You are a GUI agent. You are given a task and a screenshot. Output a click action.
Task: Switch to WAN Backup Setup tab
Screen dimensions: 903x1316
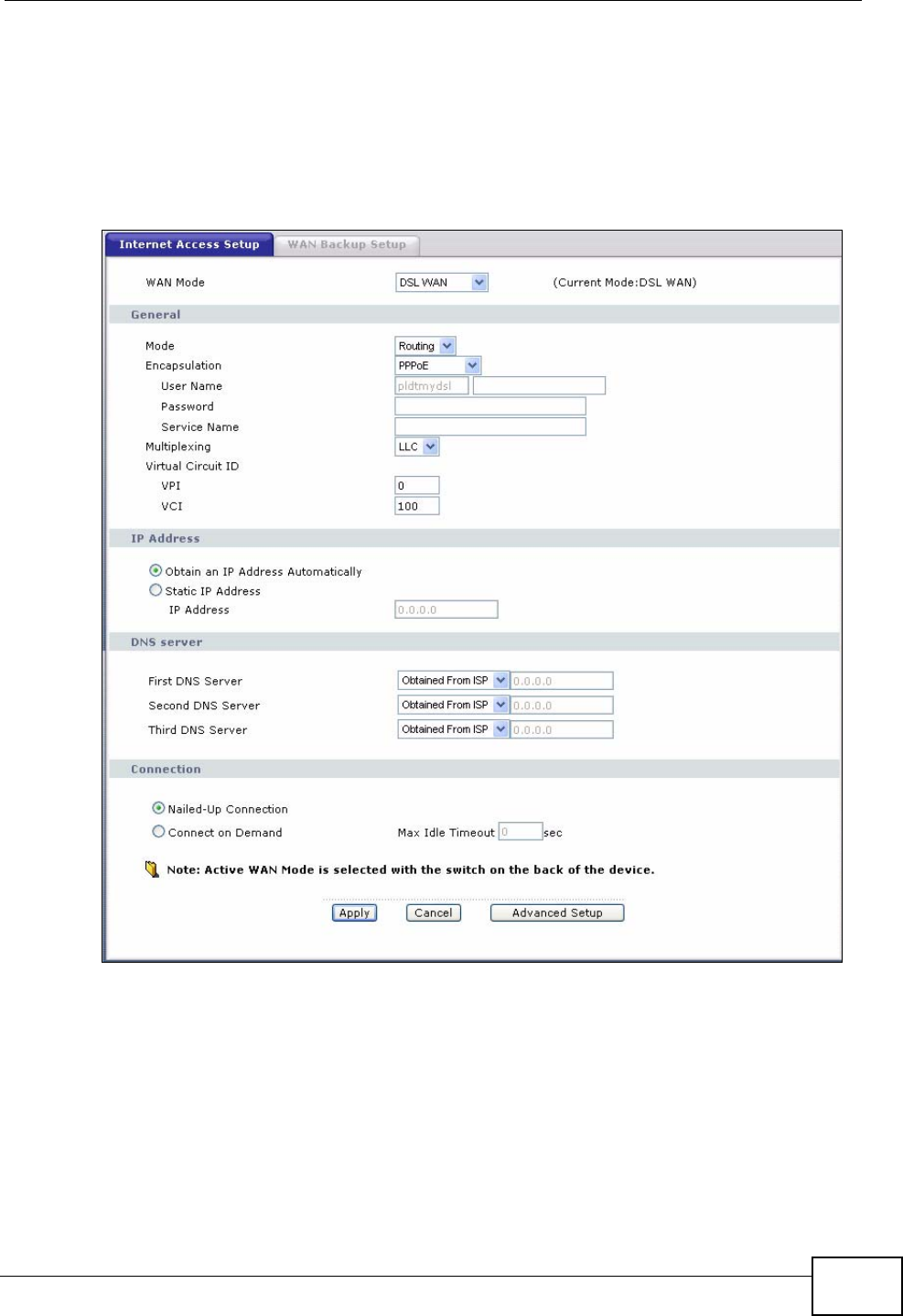347,244
